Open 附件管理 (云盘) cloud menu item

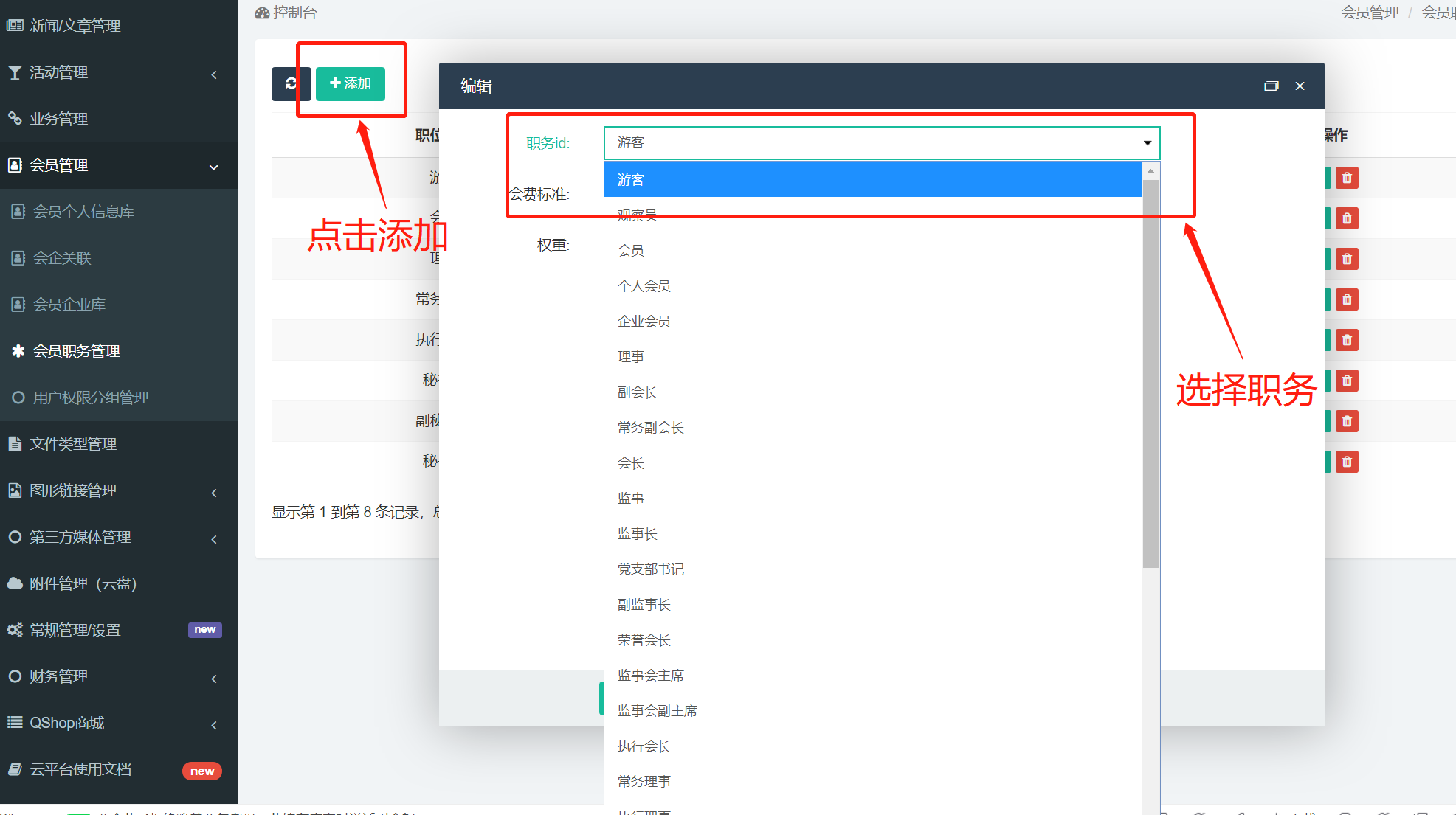[83, 583]
